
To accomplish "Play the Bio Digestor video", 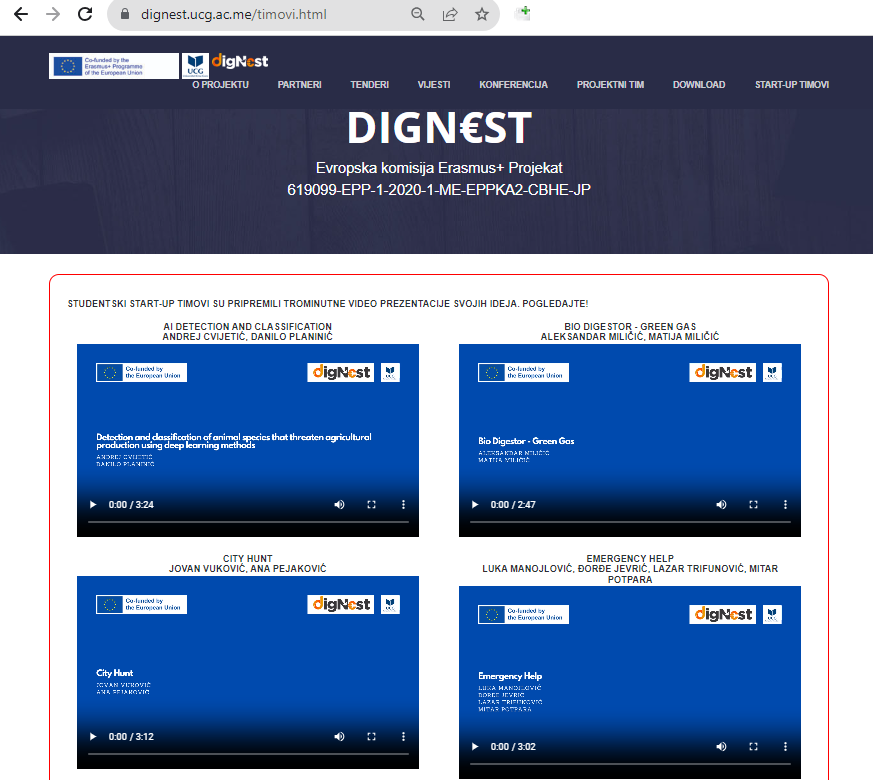I will point(475,504).
